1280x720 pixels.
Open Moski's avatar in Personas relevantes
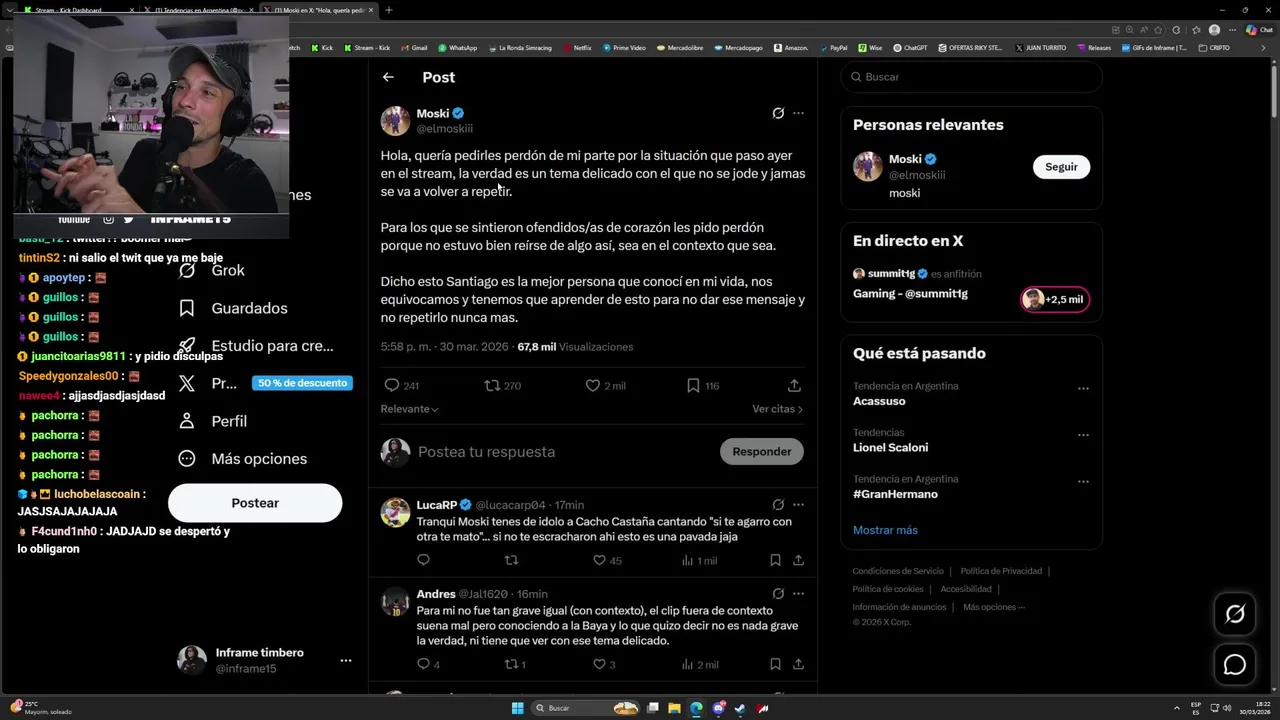[867, 167]
